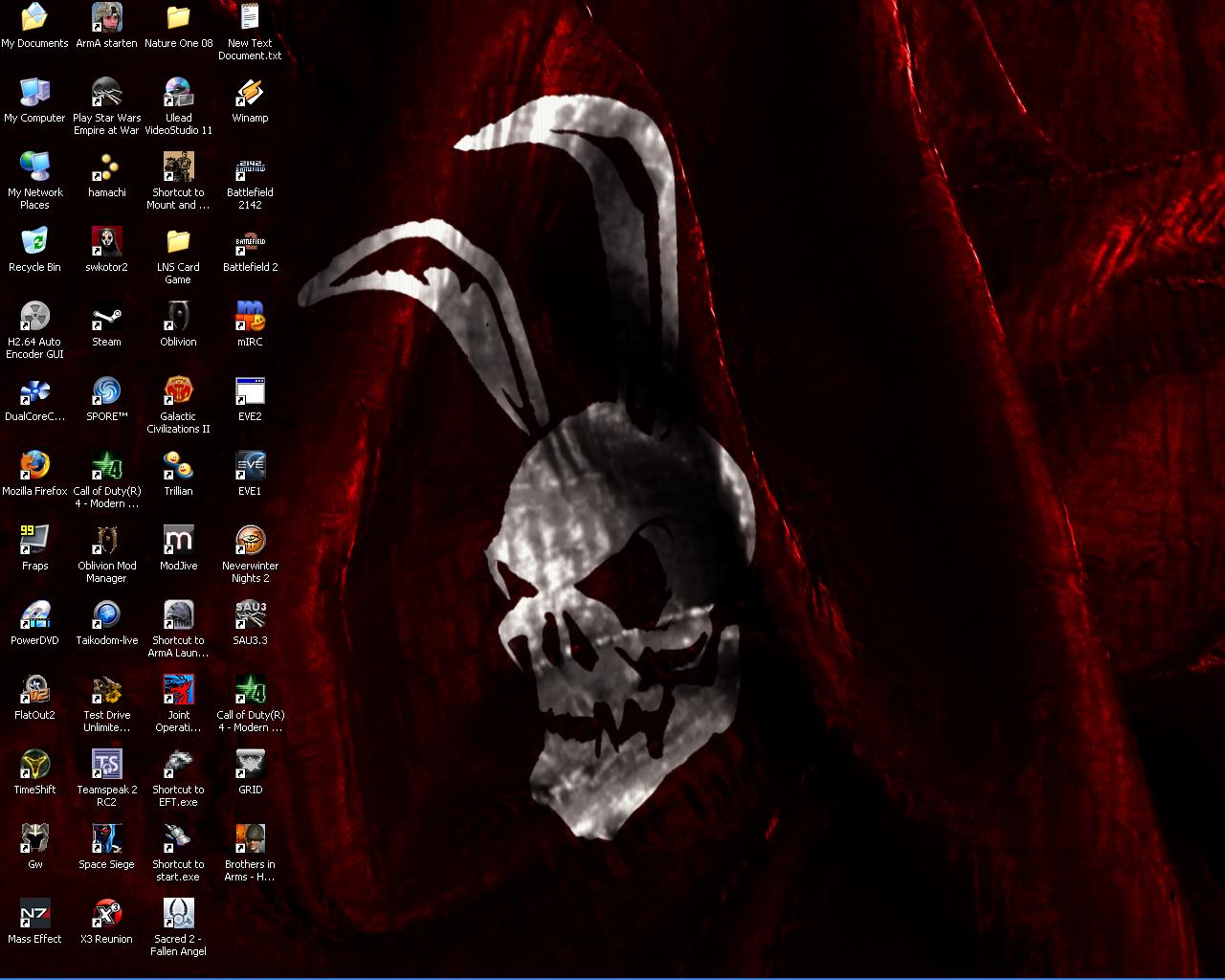Select the Trillian messenger icon
This screenshot has height=980, width=1225.
pyautogui.click(x=178, y=466)
